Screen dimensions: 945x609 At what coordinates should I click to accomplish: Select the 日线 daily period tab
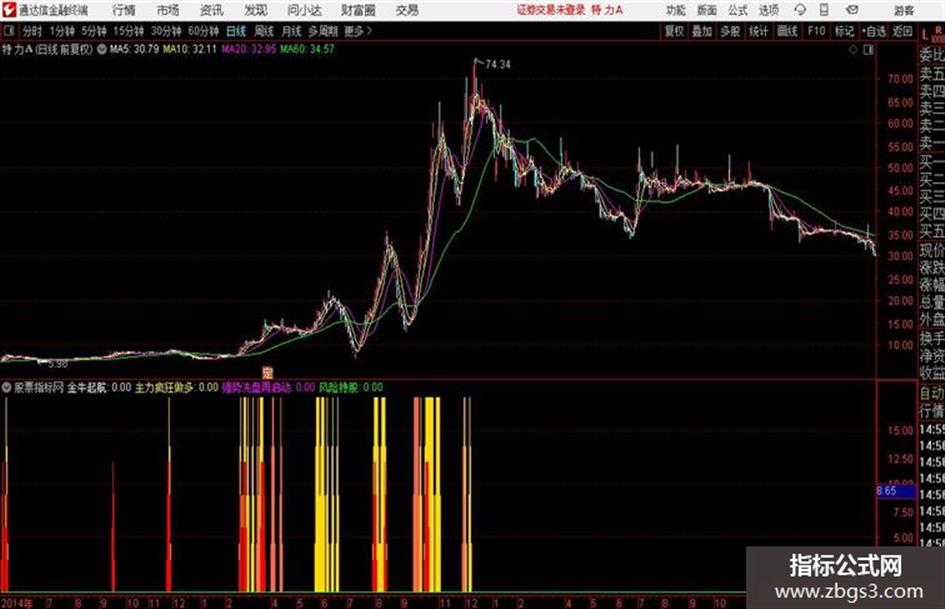[x=236, y=31]
